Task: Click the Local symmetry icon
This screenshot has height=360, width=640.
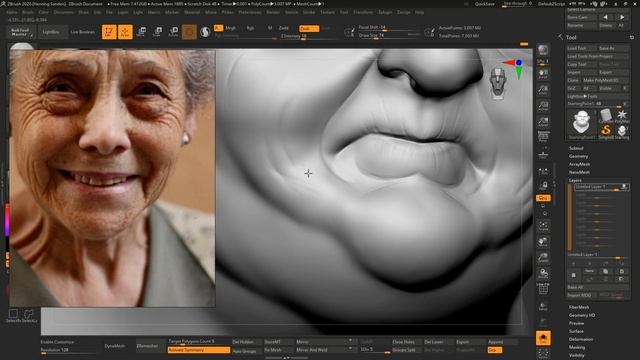Action: coord(543,171)
